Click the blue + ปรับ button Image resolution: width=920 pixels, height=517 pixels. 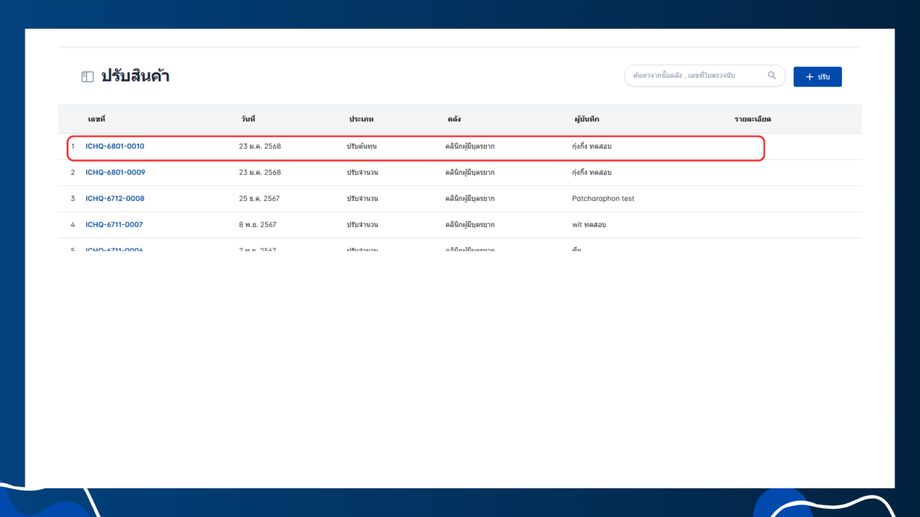(817, 77)
